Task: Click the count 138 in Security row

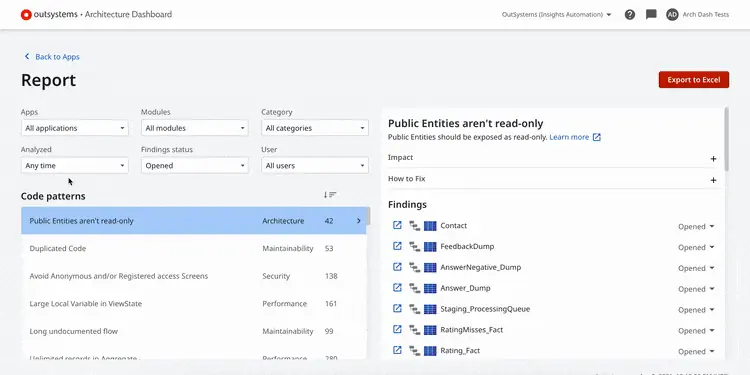Action: pos(331,276)
